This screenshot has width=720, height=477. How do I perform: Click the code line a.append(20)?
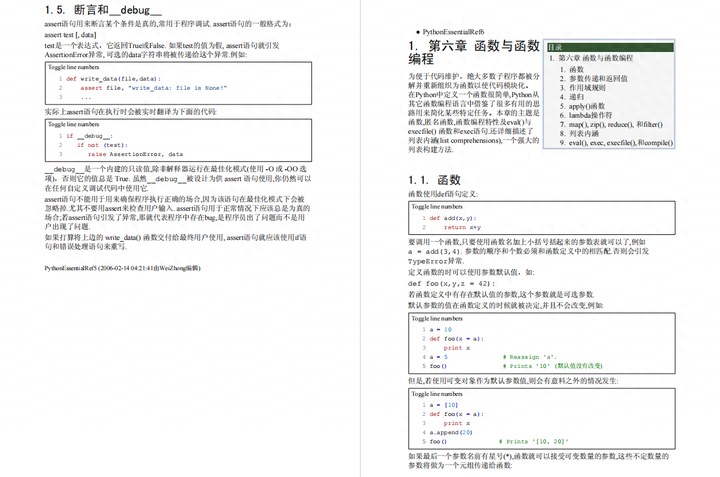click(x=450, y=432)
